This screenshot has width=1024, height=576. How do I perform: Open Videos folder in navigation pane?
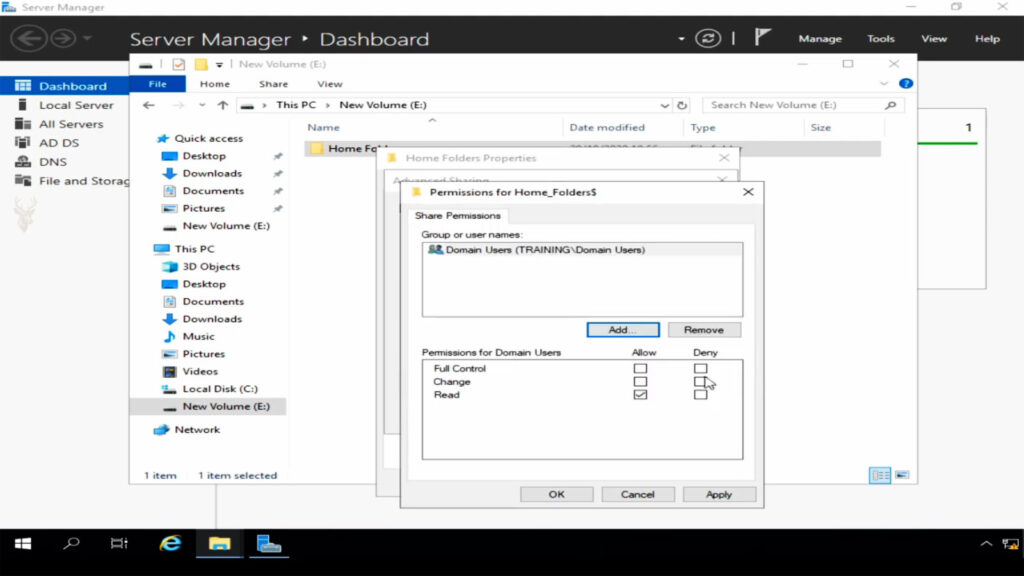click(x=200, y=371)
